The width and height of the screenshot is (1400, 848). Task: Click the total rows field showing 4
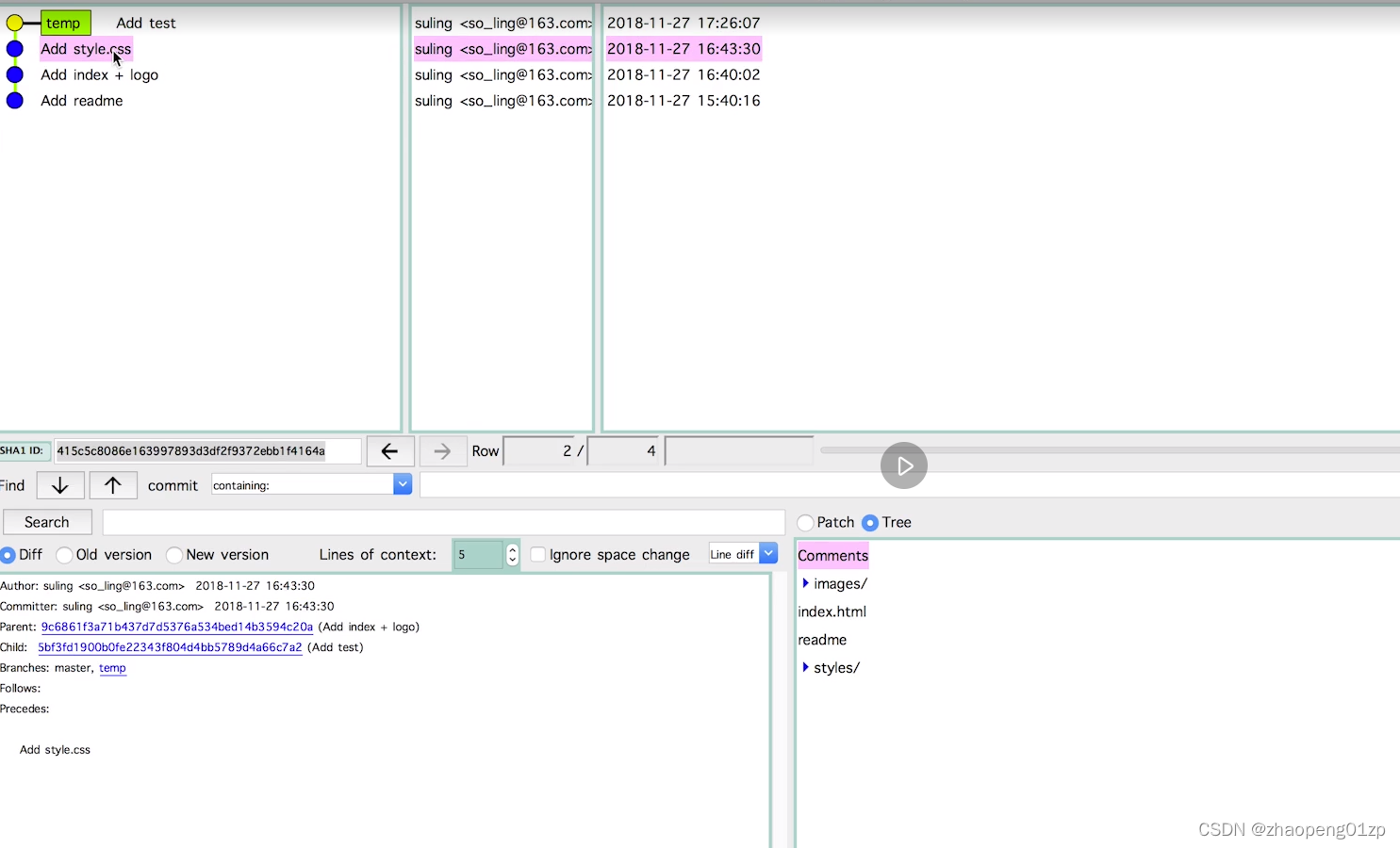[623, 451]
